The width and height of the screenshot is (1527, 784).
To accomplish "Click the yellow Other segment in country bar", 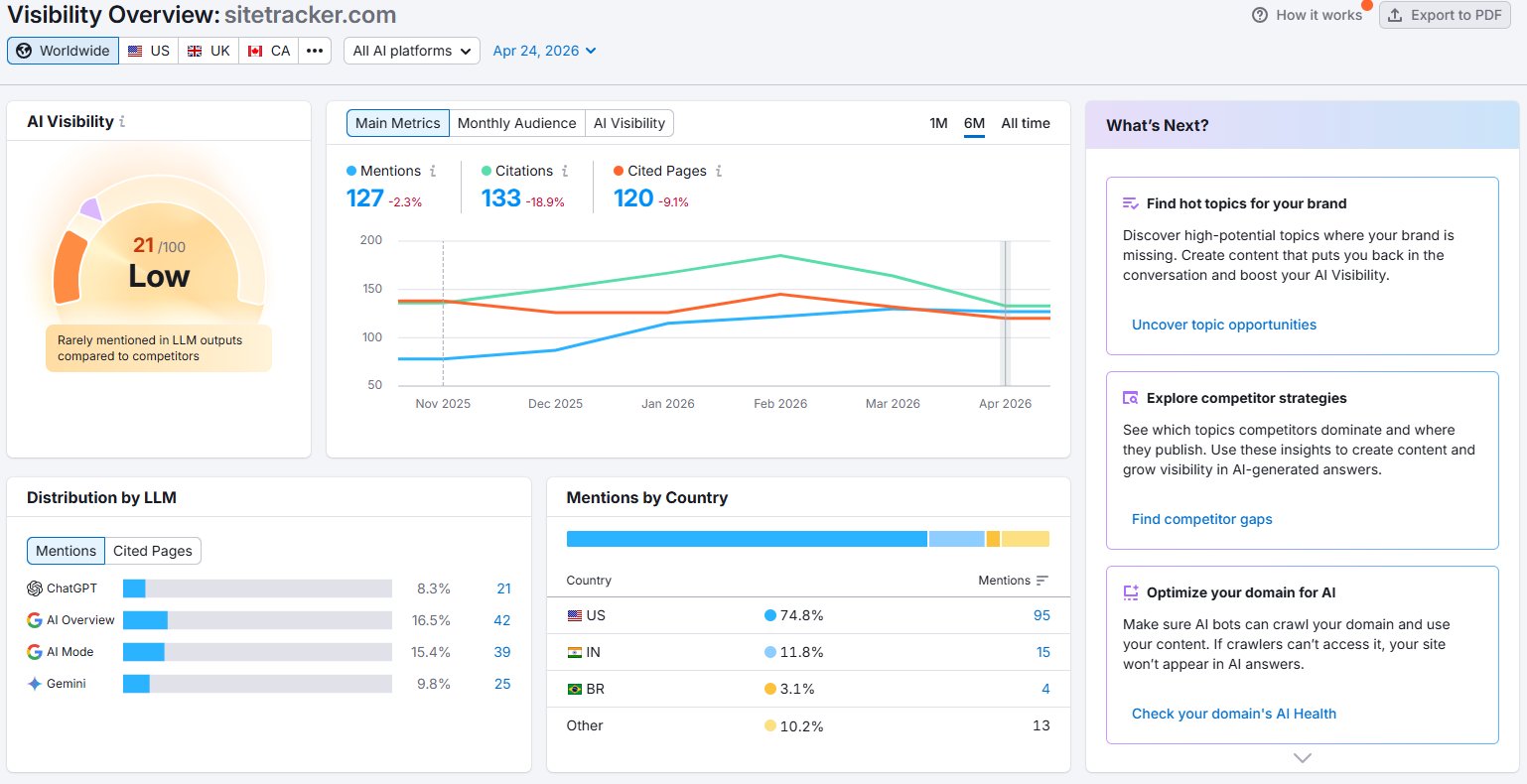I will tap(1026, 539).
